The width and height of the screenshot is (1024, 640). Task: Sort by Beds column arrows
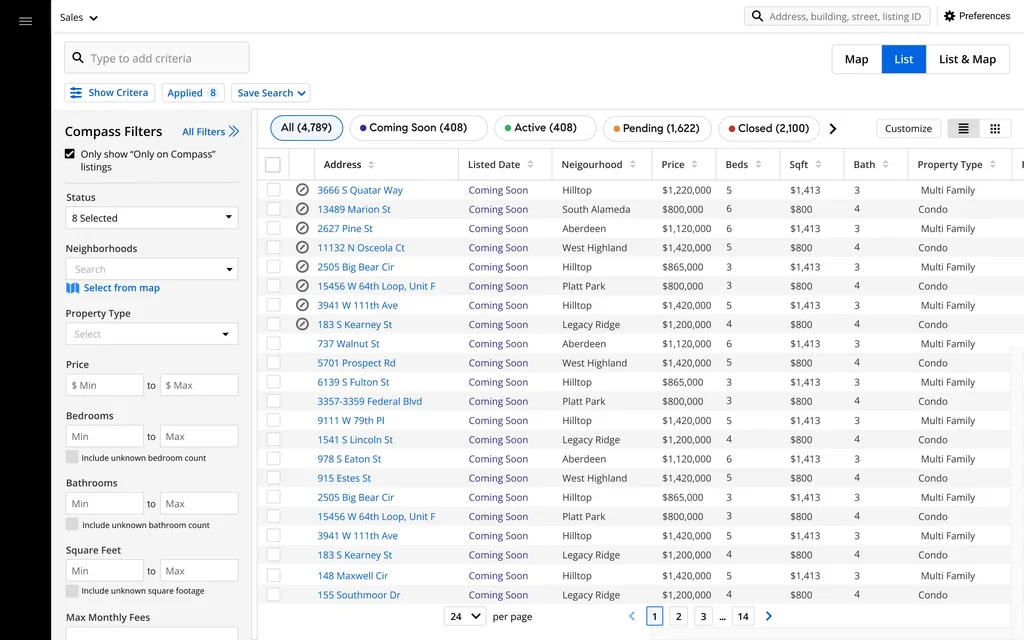[x=758, y=165]
